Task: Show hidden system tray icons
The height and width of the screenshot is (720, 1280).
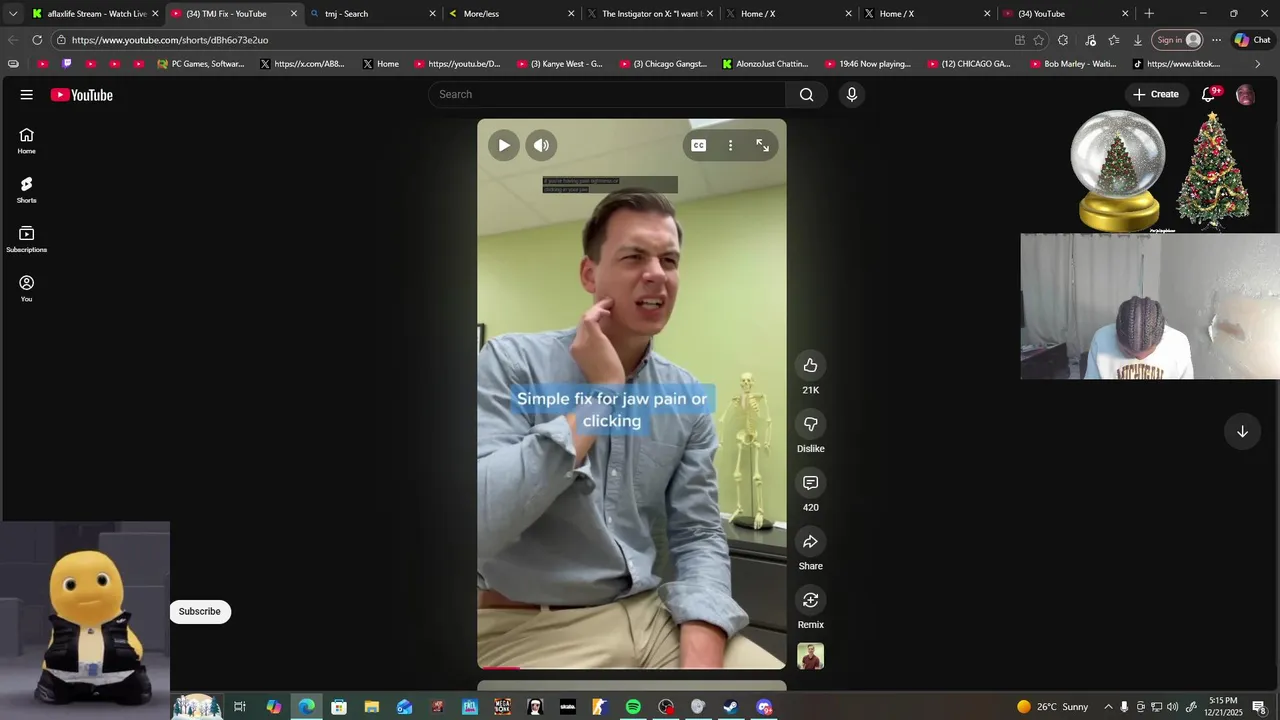Action: tap(1108, 707)
